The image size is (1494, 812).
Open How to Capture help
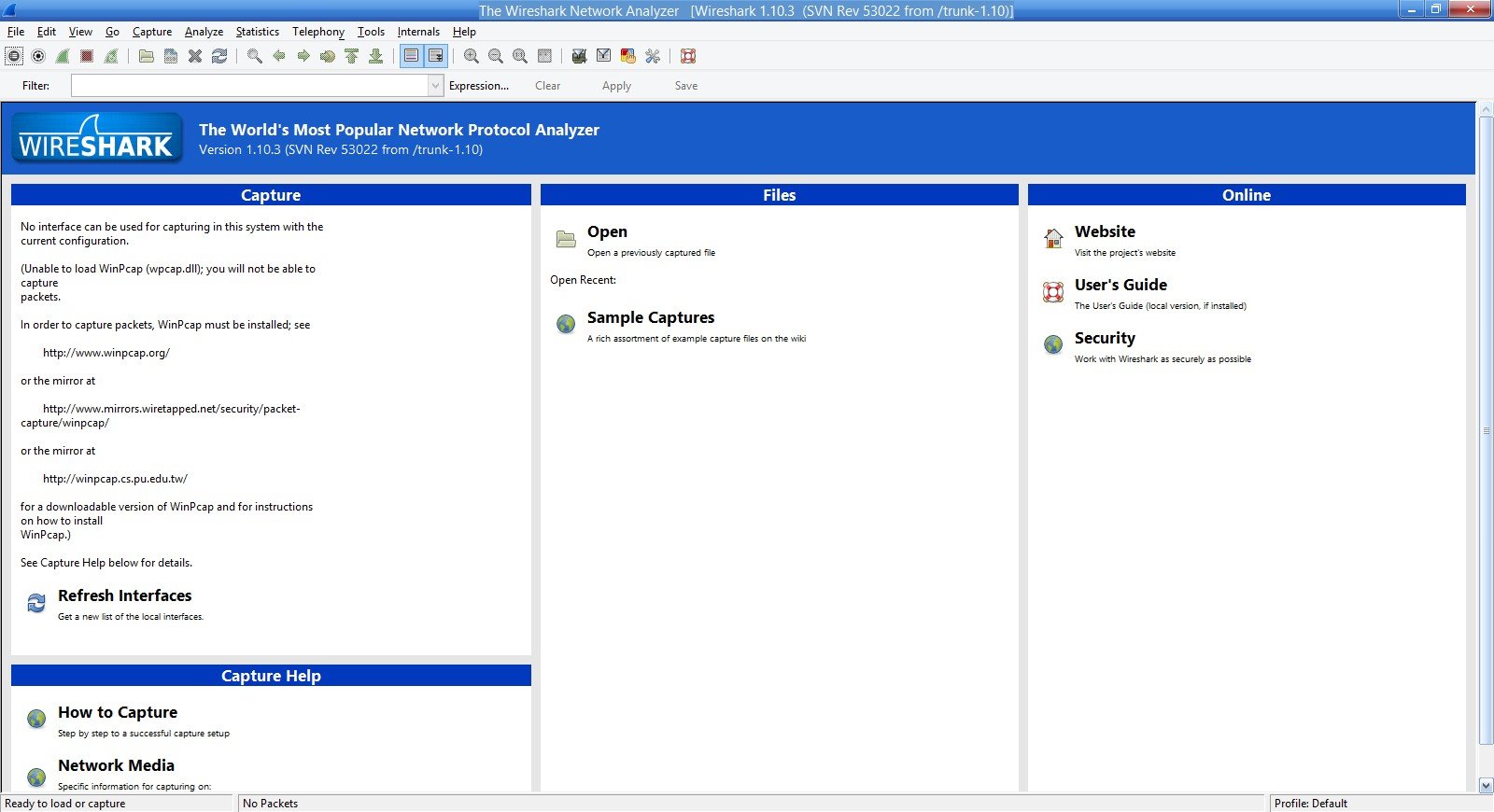(118, 712)
